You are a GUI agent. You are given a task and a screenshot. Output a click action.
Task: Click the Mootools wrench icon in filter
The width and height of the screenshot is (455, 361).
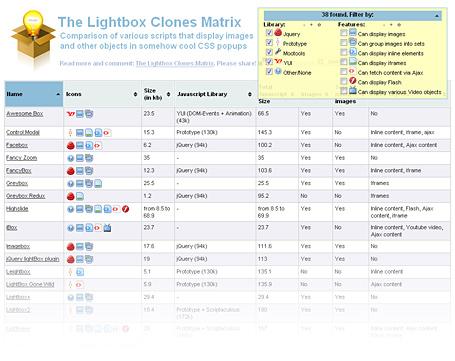click(278, 52)
